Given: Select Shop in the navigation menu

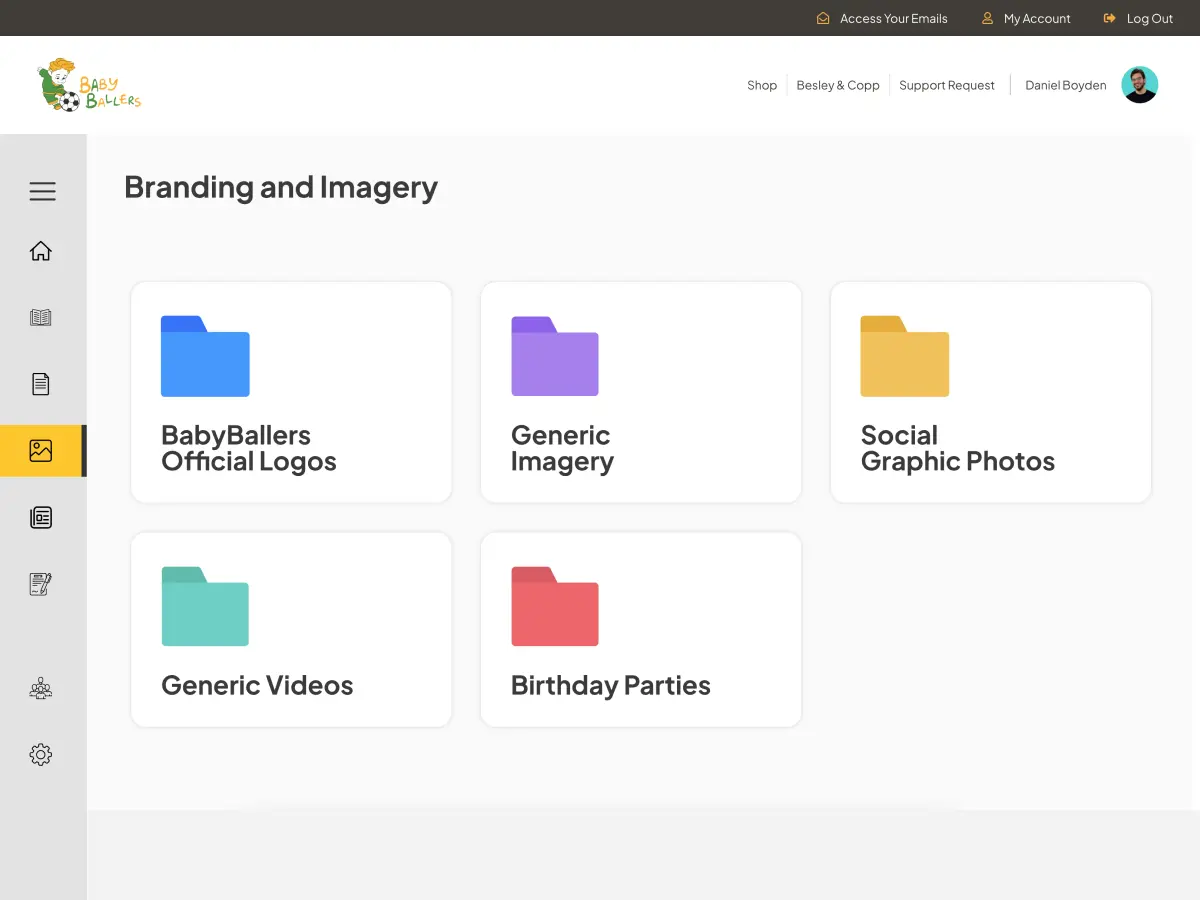Looking at the screenshot, I should 762,85.
